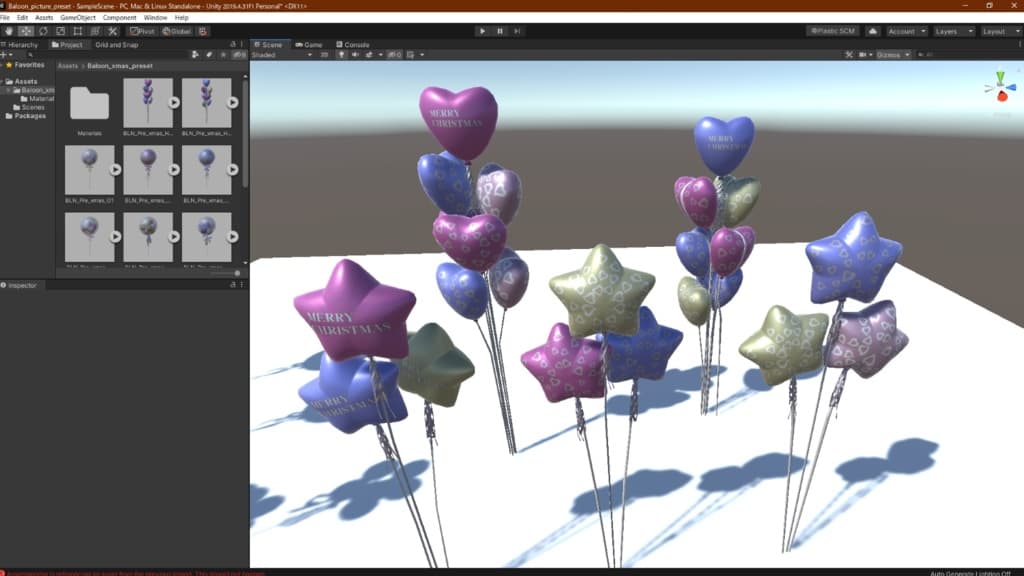Open the Layout dropdown

tap(998, 31)
